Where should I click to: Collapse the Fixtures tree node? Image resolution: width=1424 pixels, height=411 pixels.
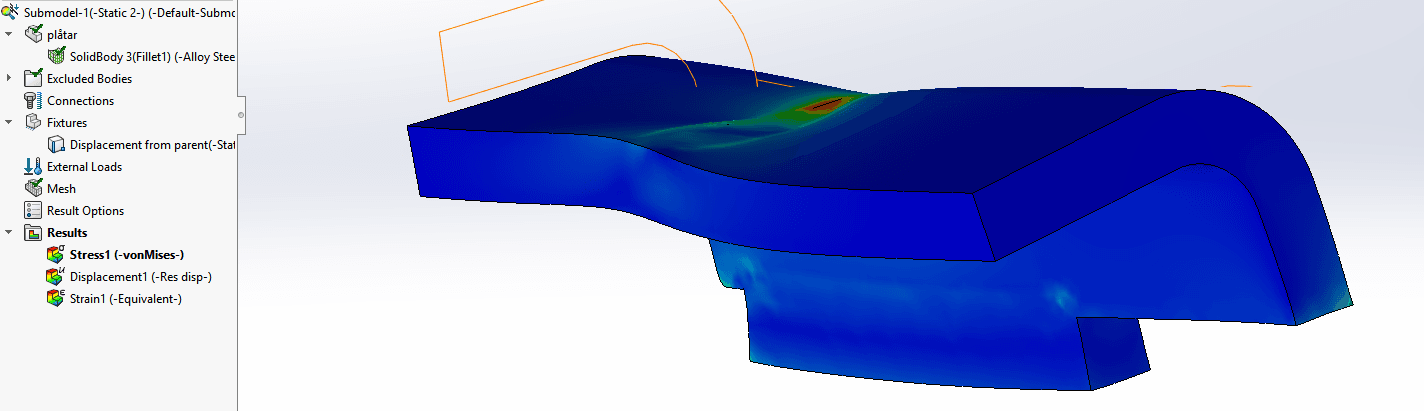click(x=9, y=123)
